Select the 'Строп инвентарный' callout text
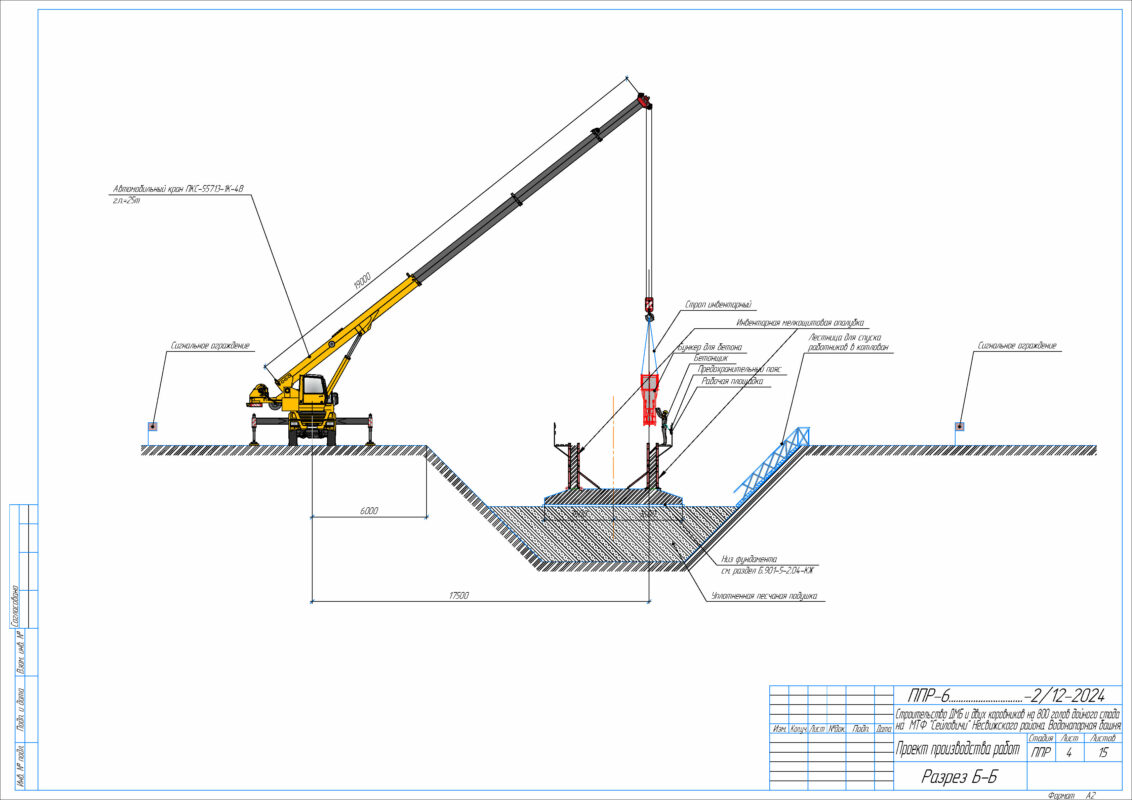 718,305
